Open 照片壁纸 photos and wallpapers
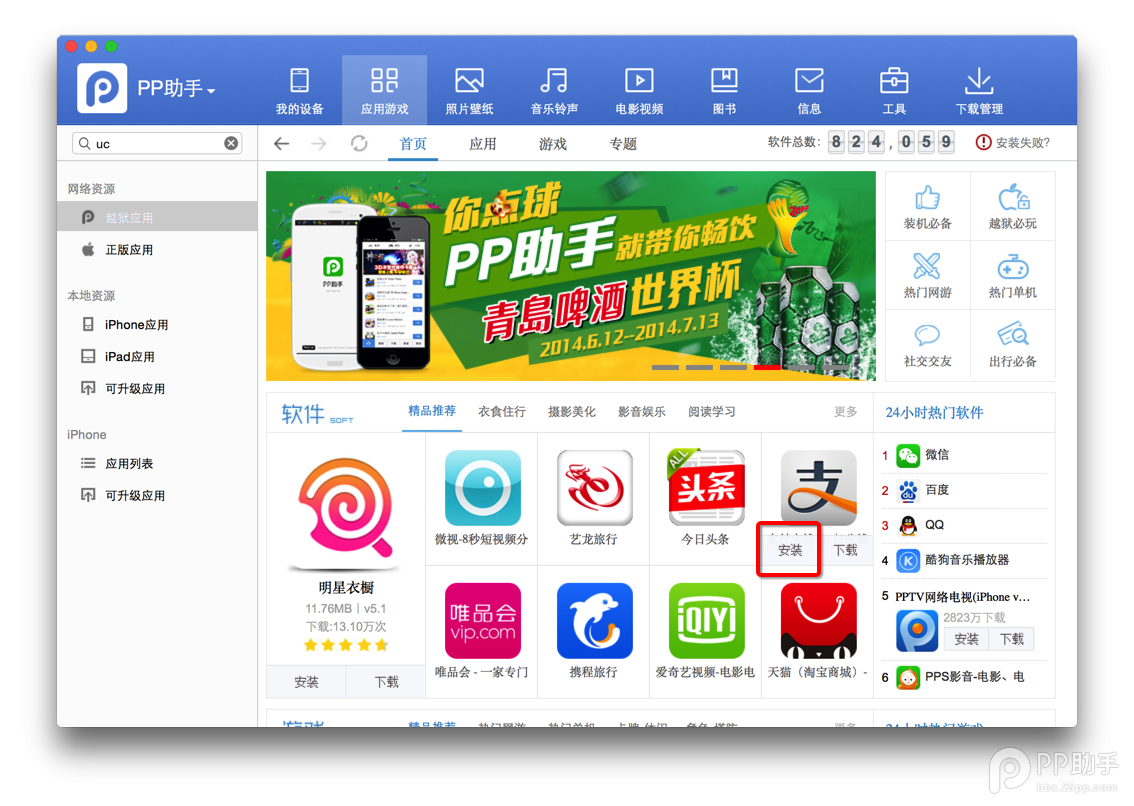 click(469, 91)
